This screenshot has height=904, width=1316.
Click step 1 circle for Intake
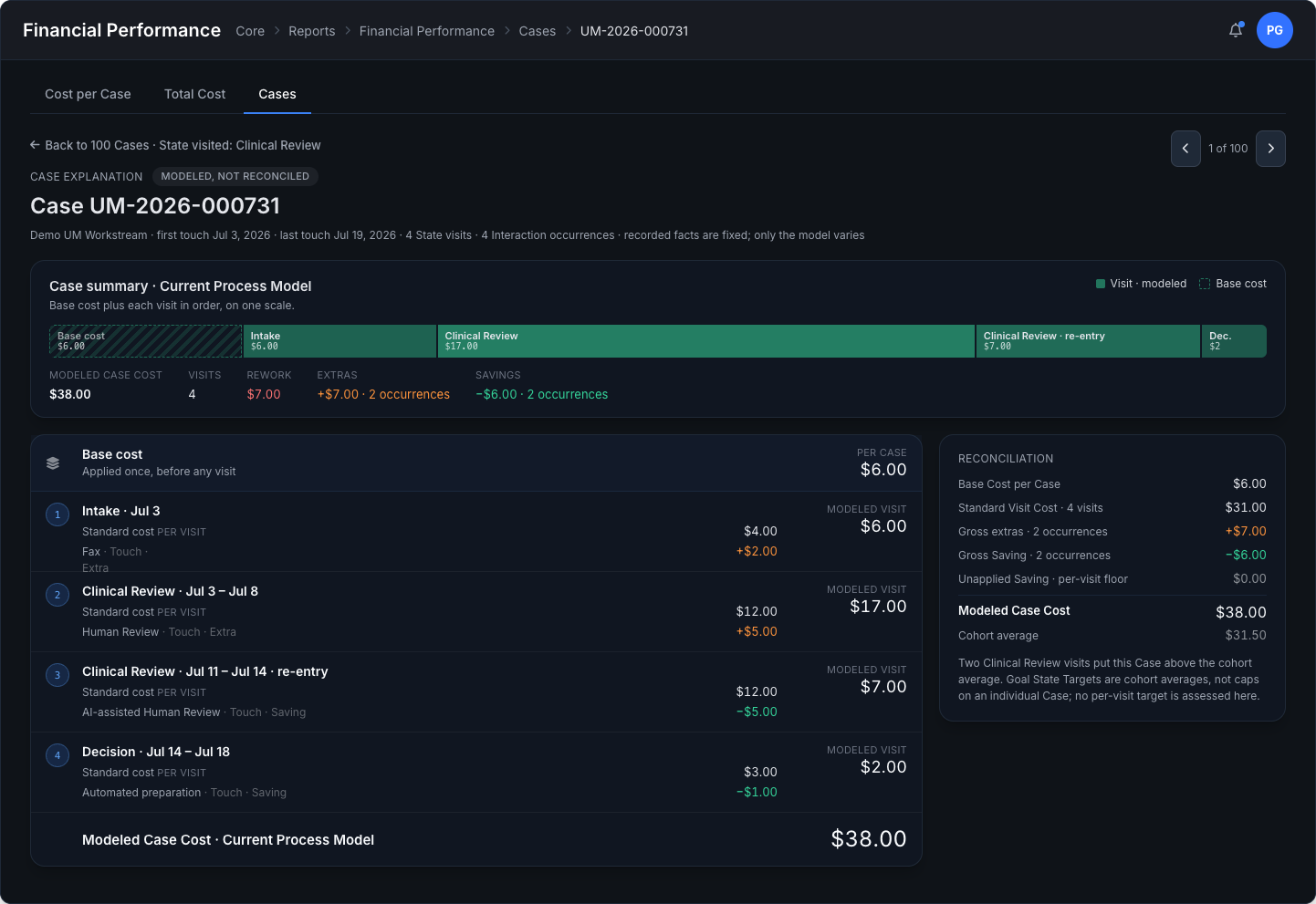coord(57,514)
